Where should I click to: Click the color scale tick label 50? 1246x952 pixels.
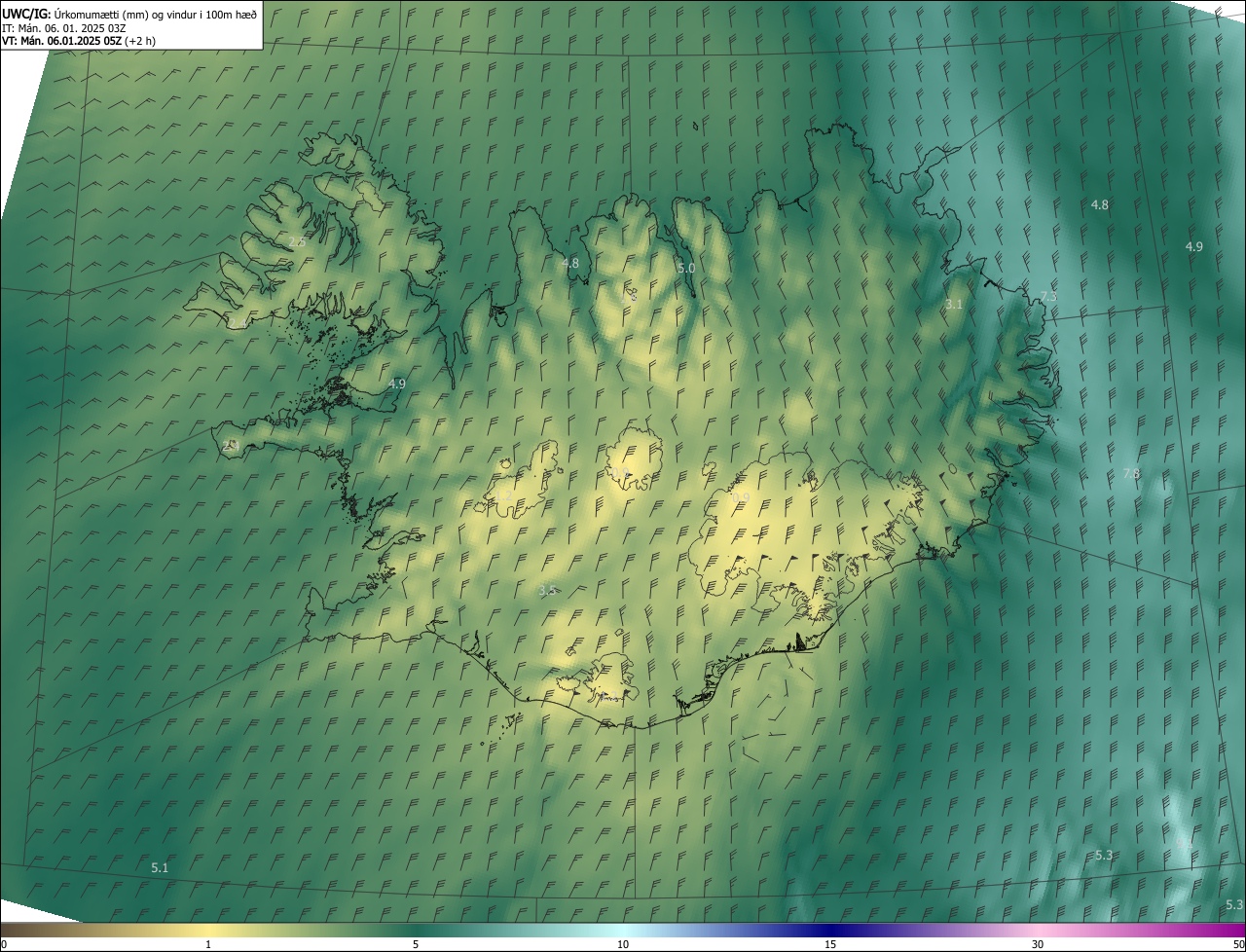(x=1238, y=944)
